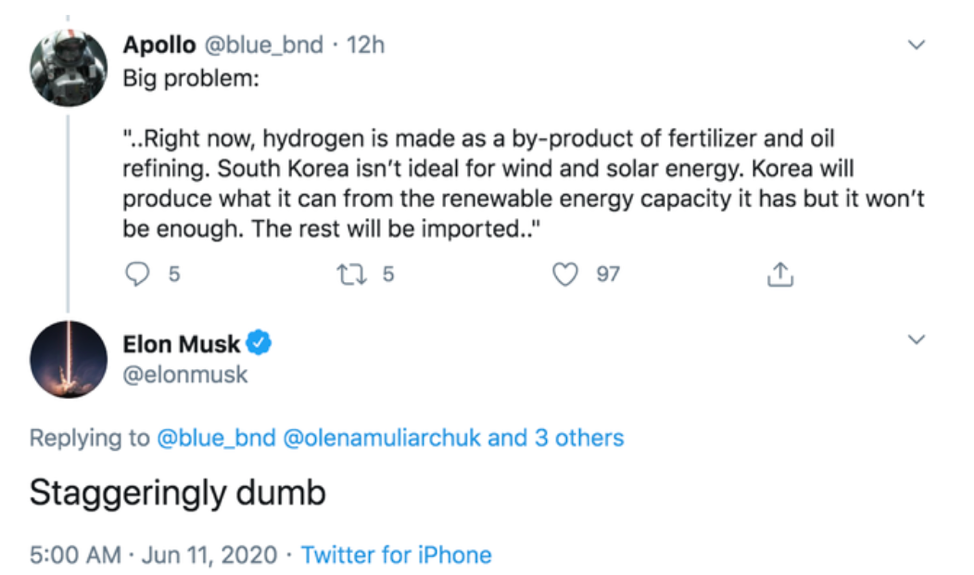Image resolution: width=974 pixels, height=575 pixels.
Task: Click the reply icon on Apollo's tweet
Action: click(137, 274)
